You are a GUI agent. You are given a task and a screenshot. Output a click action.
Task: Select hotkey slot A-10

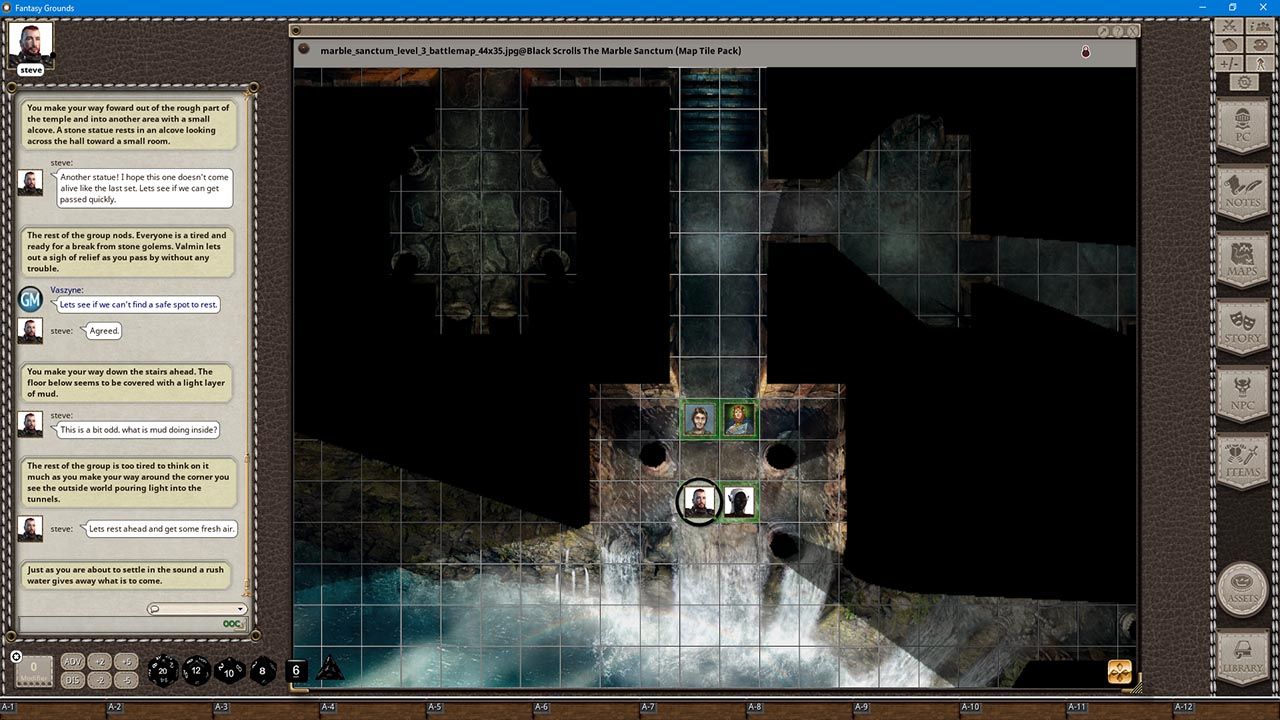pyautogui.click(x=970, y=707)
